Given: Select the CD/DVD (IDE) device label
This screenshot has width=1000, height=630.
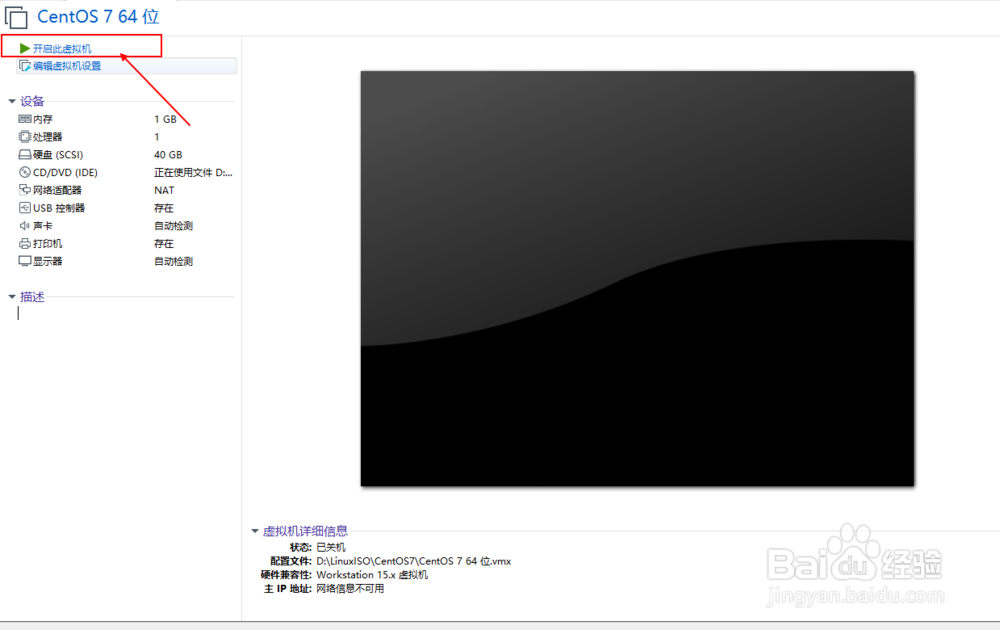Looking at the screenshot, I should pos(65,173).
